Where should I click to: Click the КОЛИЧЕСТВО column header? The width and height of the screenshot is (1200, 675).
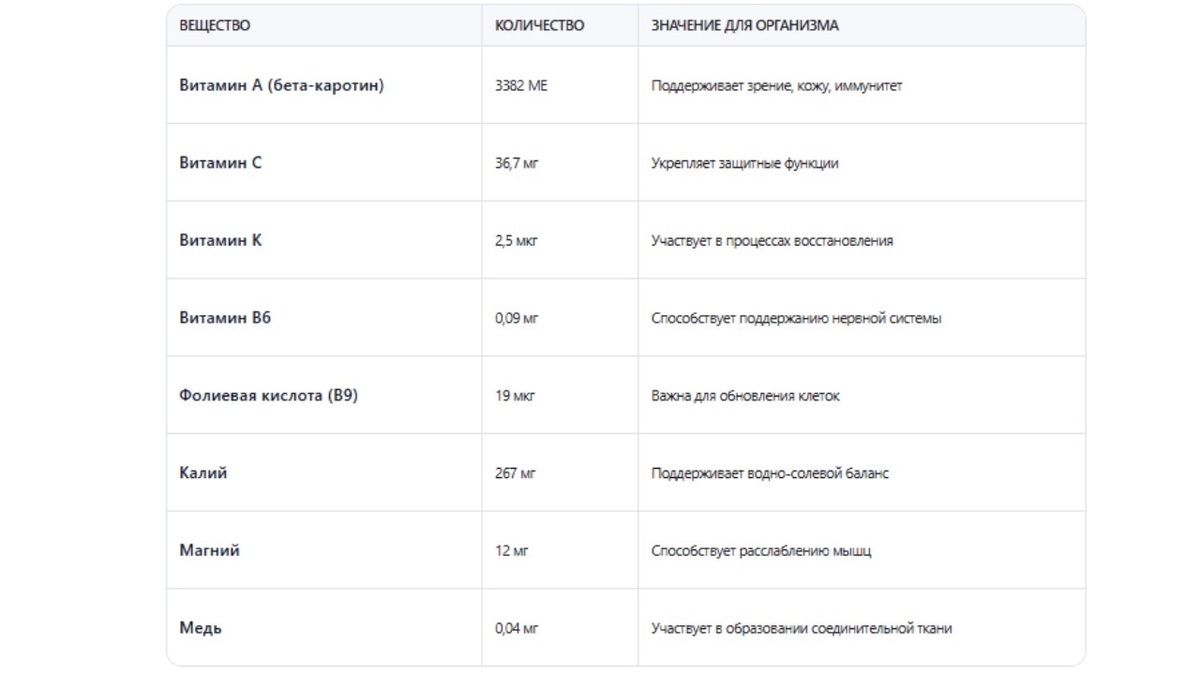click(x=540, y=26)
